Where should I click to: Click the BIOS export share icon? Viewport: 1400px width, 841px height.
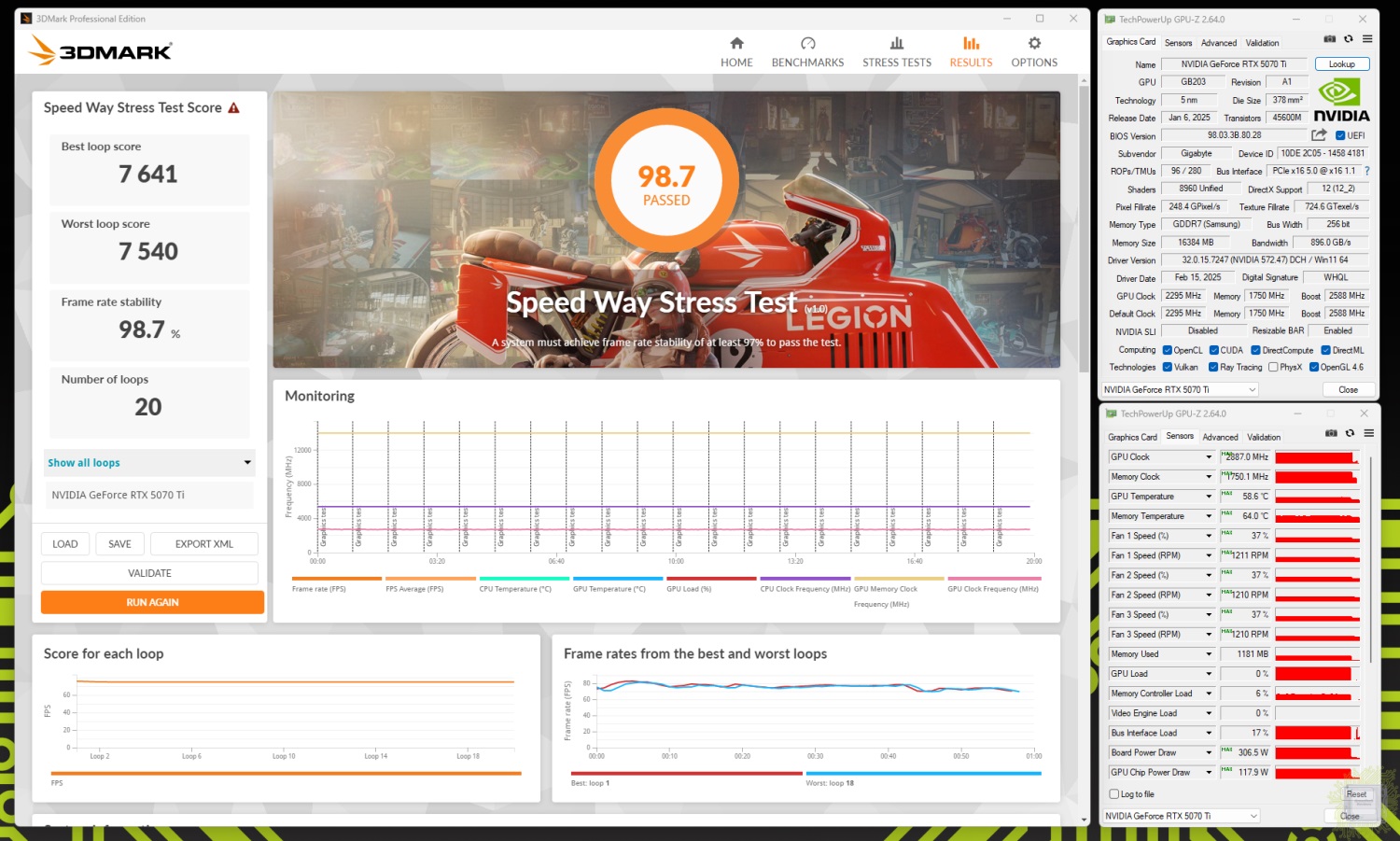[1319, 135]
